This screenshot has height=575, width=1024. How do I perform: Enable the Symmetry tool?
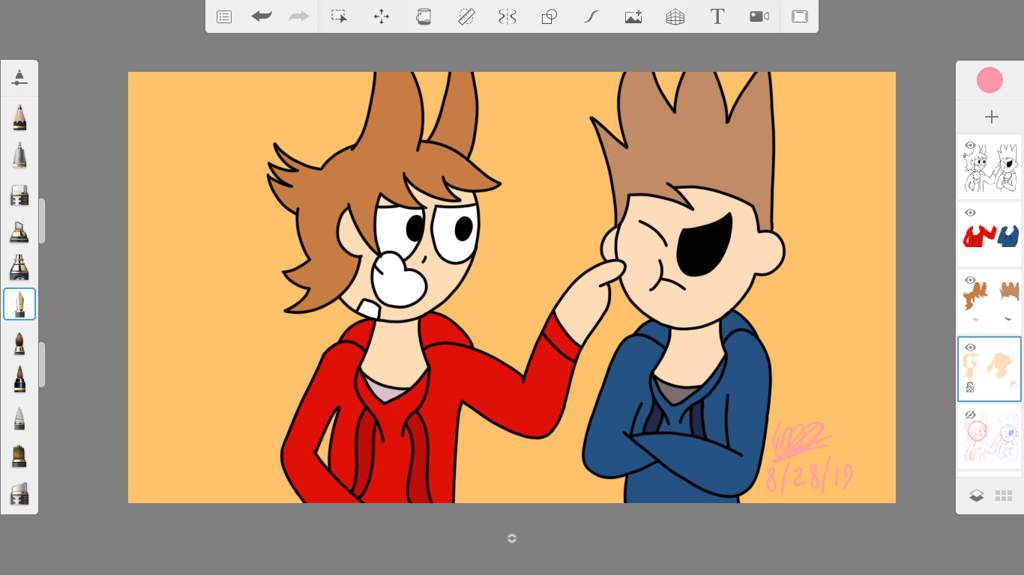tap(507, 16)
